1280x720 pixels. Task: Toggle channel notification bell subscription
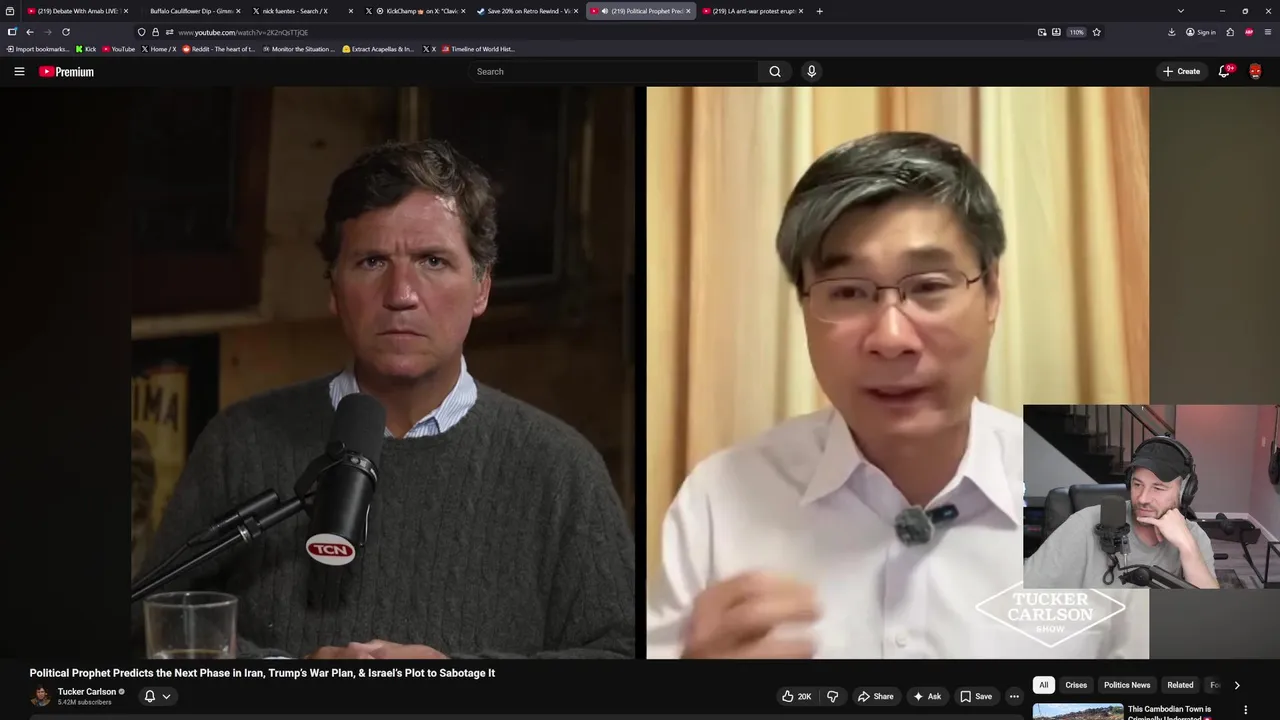[149, 696]
